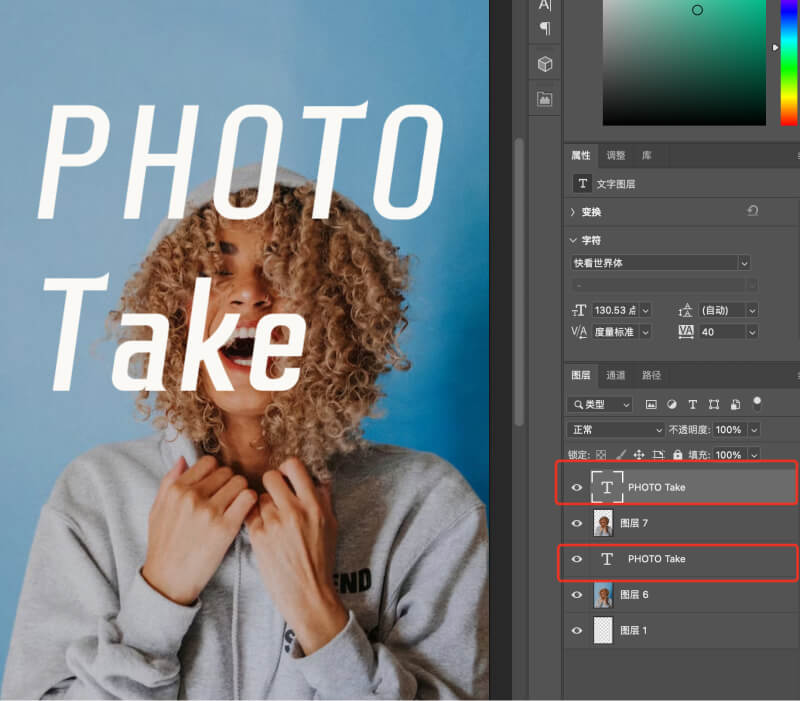Click the lock position move icon

639,455
